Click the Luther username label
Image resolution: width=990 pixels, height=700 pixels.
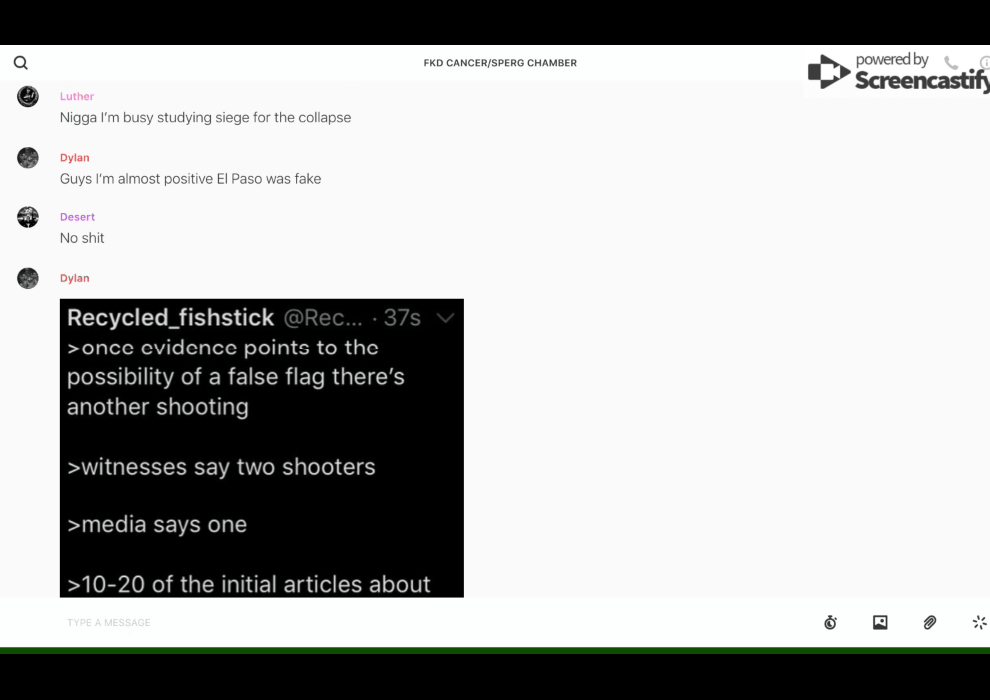(77, 97)
